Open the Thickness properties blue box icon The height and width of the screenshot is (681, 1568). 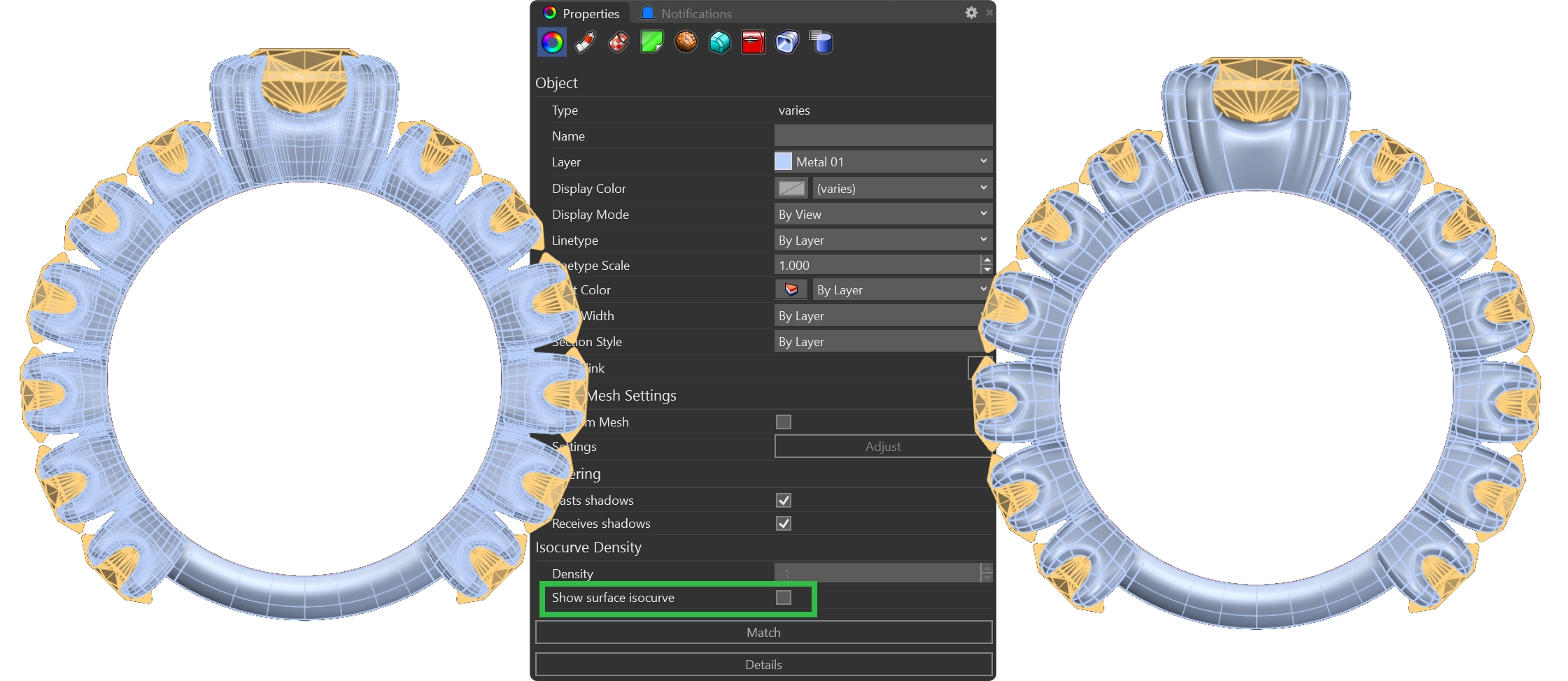pyautogui.click(x=786, y=43)
